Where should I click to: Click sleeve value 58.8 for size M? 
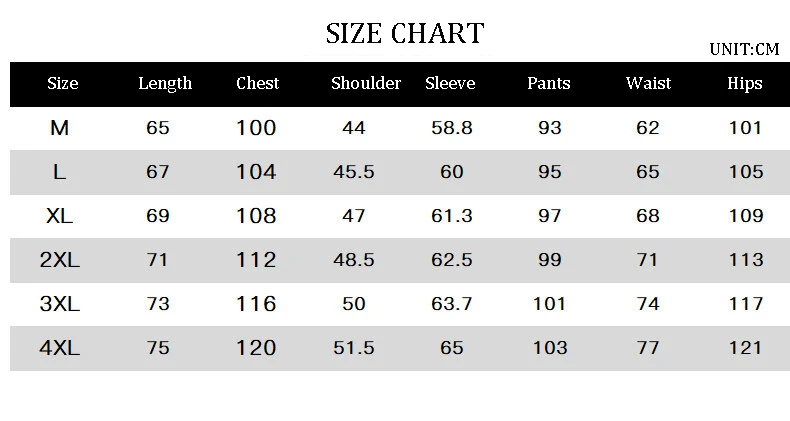click(x=452, y=128)
